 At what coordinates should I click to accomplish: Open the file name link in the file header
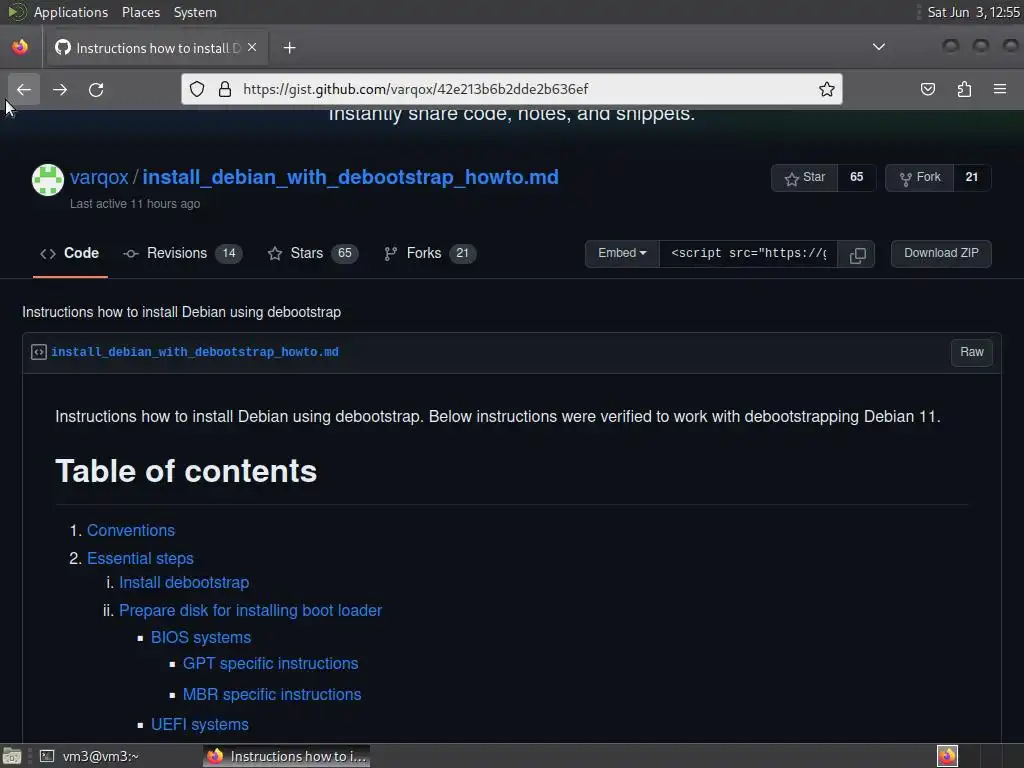pos(195,352)
